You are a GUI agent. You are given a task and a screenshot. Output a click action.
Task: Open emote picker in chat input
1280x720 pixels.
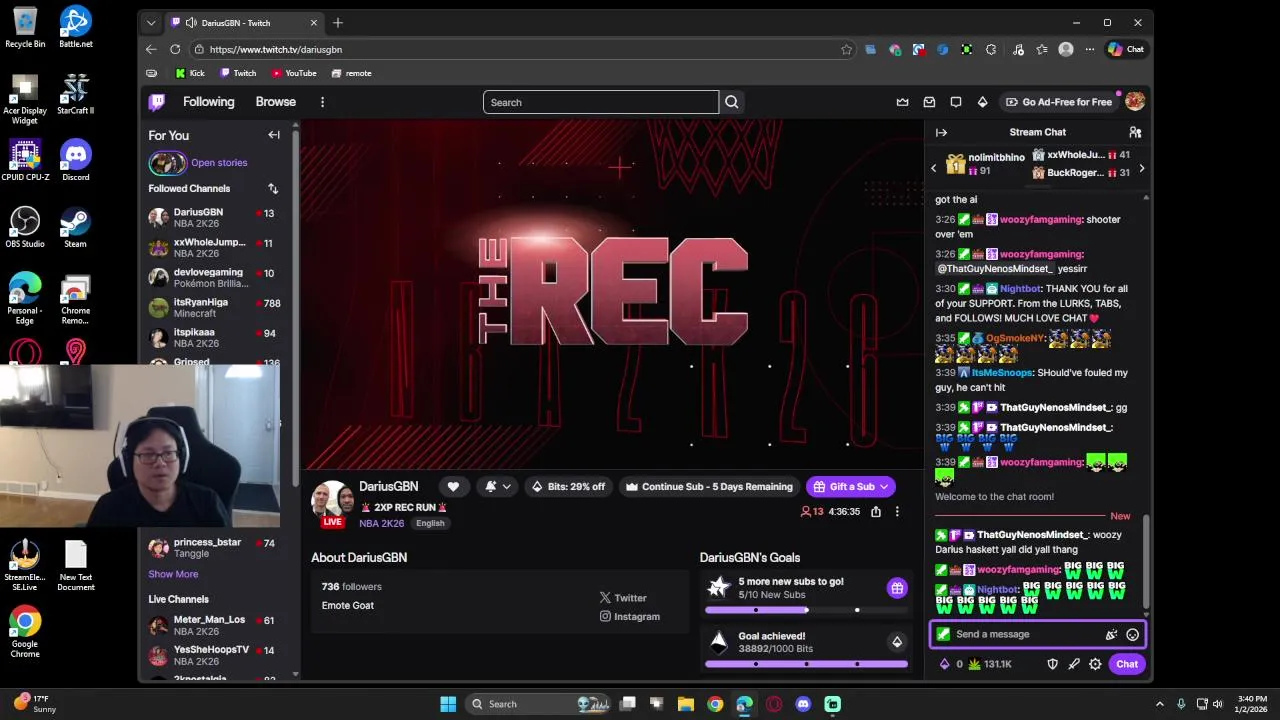(1132, 634)
